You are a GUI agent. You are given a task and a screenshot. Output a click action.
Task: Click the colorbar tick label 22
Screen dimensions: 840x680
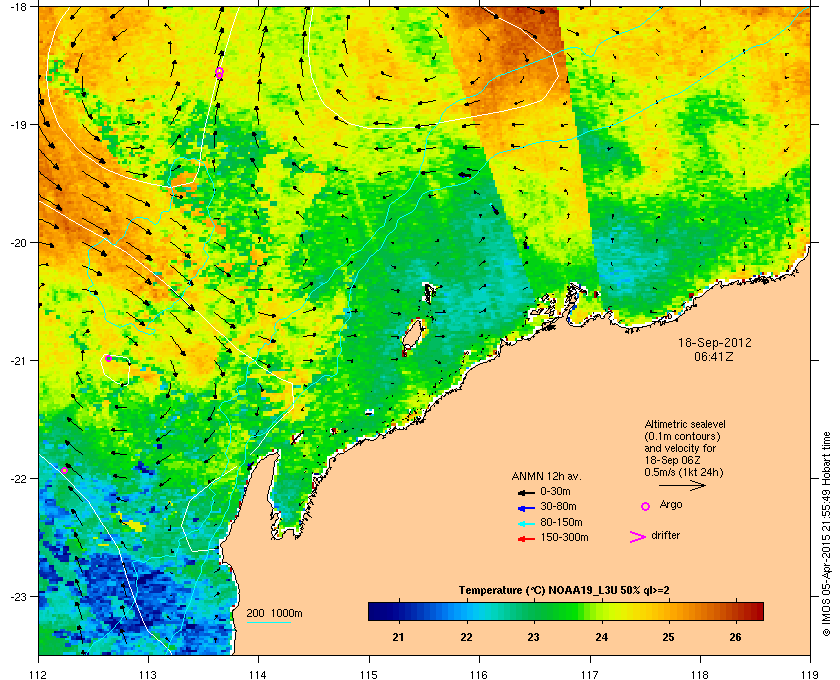click(466, 637)
